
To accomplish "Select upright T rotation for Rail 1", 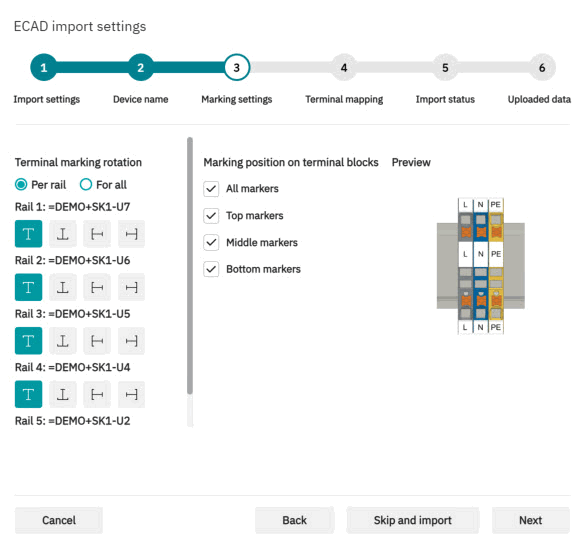I will [x=28, y=234].
